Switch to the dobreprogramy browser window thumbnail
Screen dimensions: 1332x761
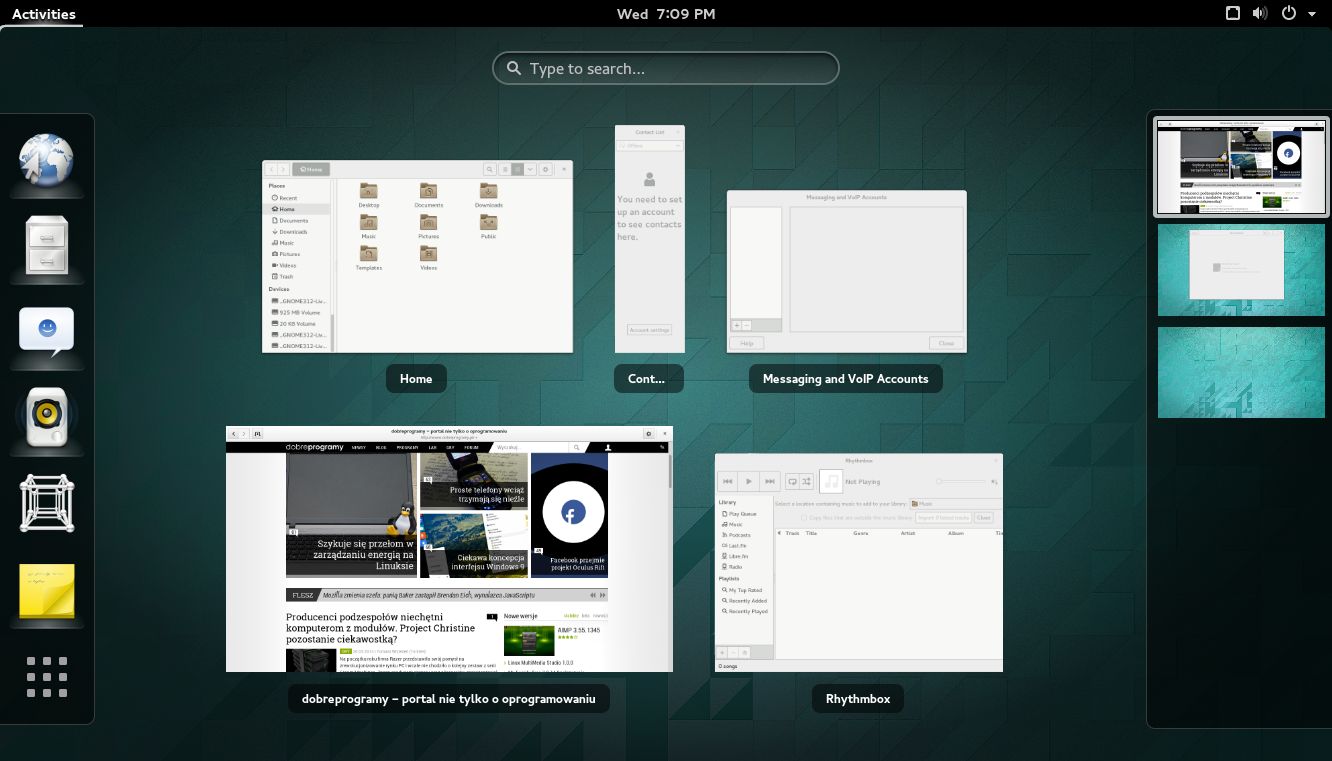pyautogui.click(x=449, y=549)
